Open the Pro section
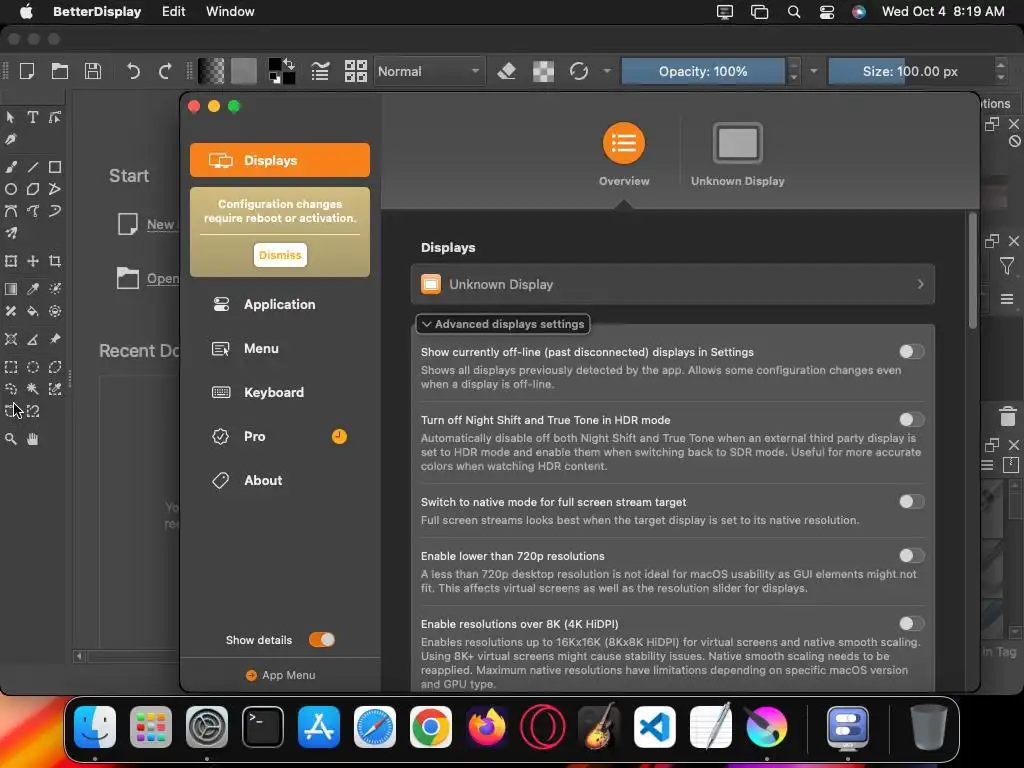 pos(280,436)
